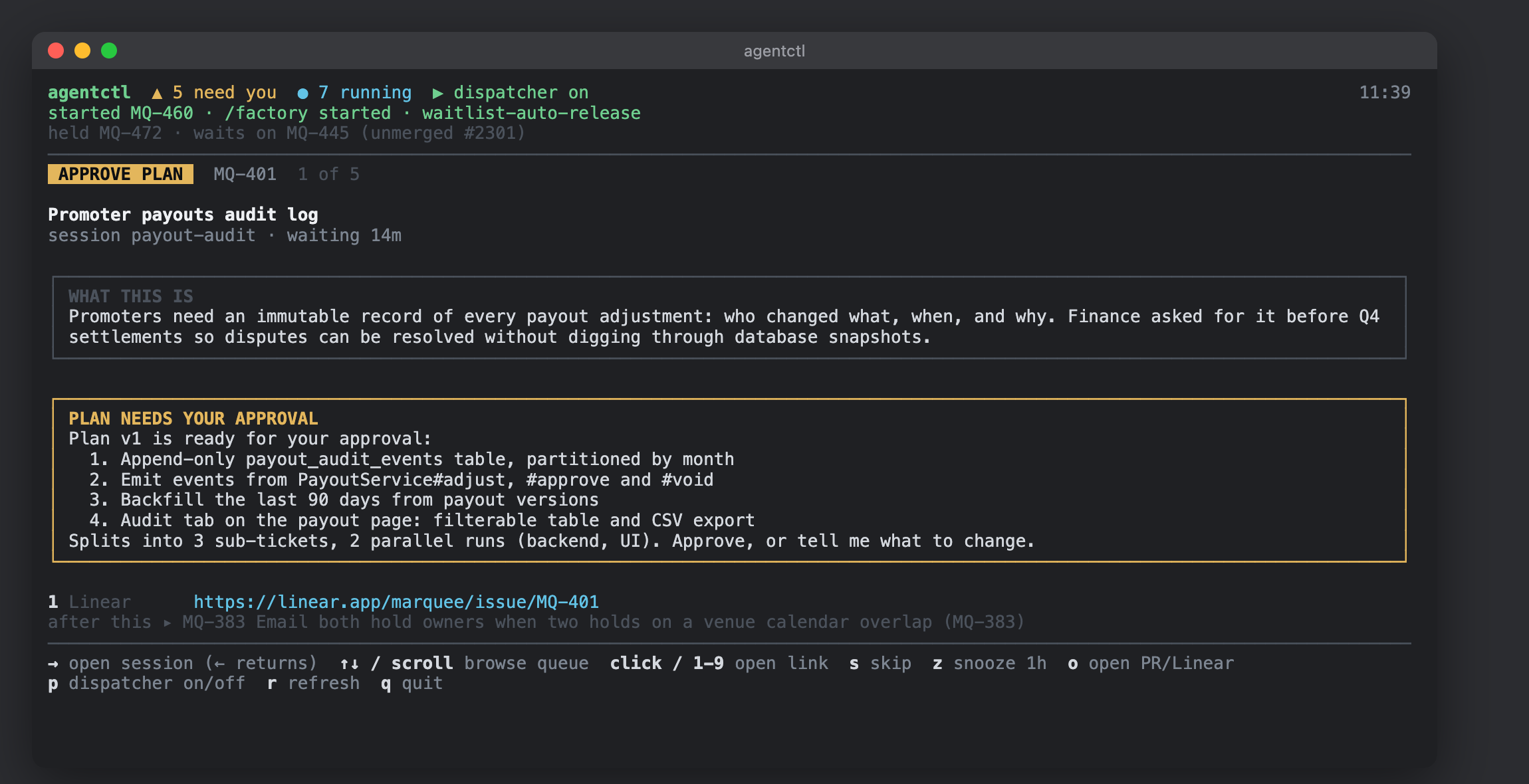Click the '1 Linear' link label
The height and width of the screenshot is (784, 1529).
click(89, 602)
